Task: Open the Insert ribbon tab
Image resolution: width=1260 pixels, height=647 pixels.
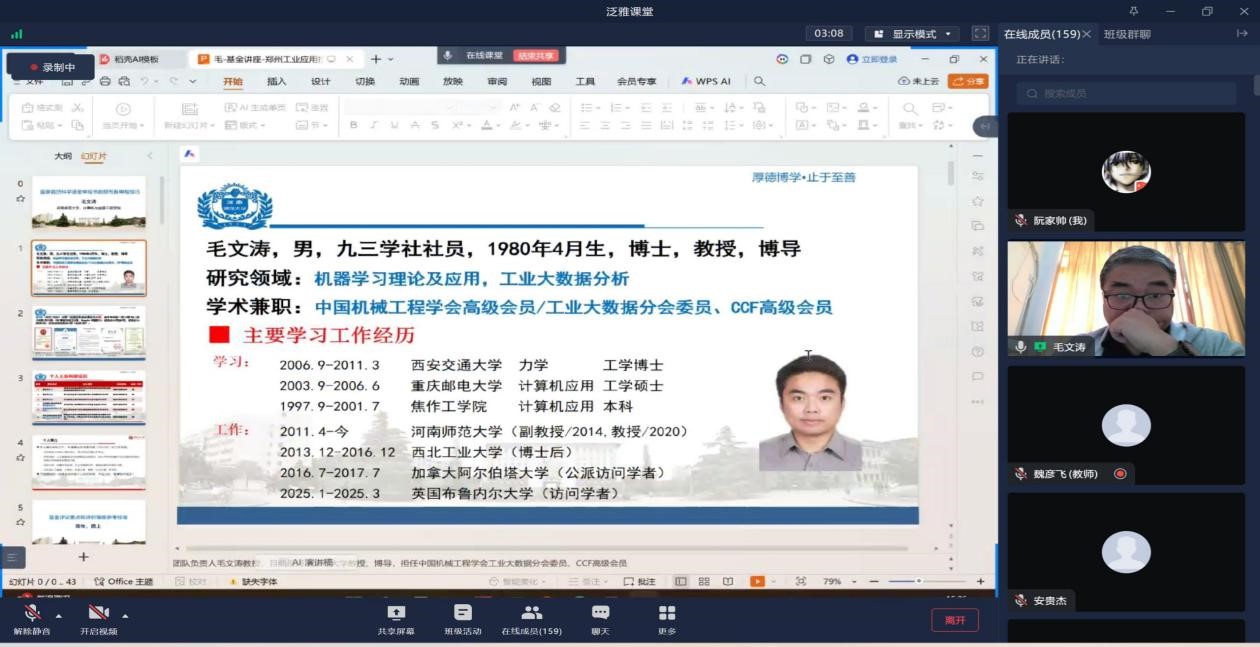Action: (277, 82)
